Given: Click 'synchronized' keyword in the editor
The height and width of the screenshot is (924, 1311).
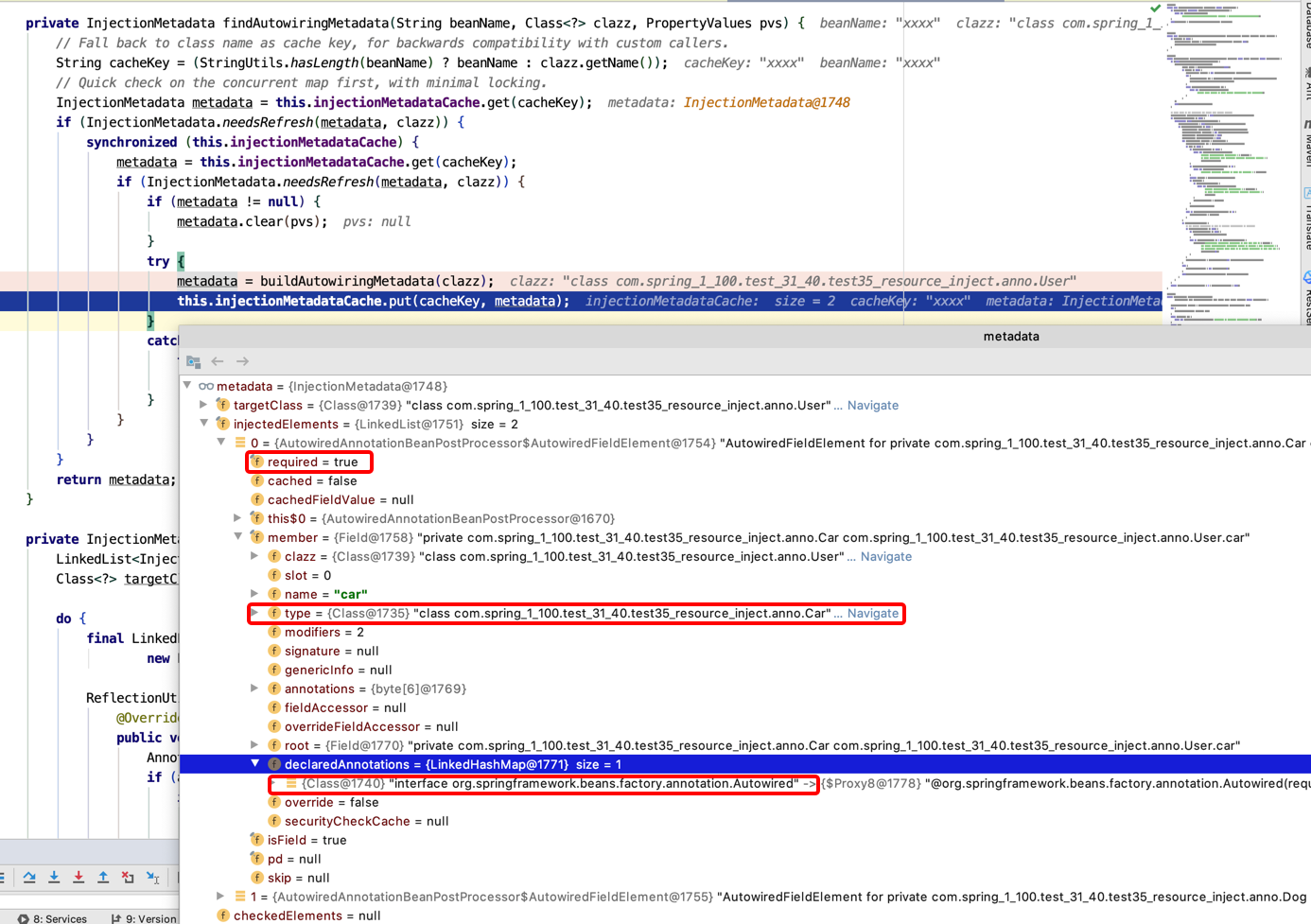Looking at the screenshot, I should click(x=131, y=142).
